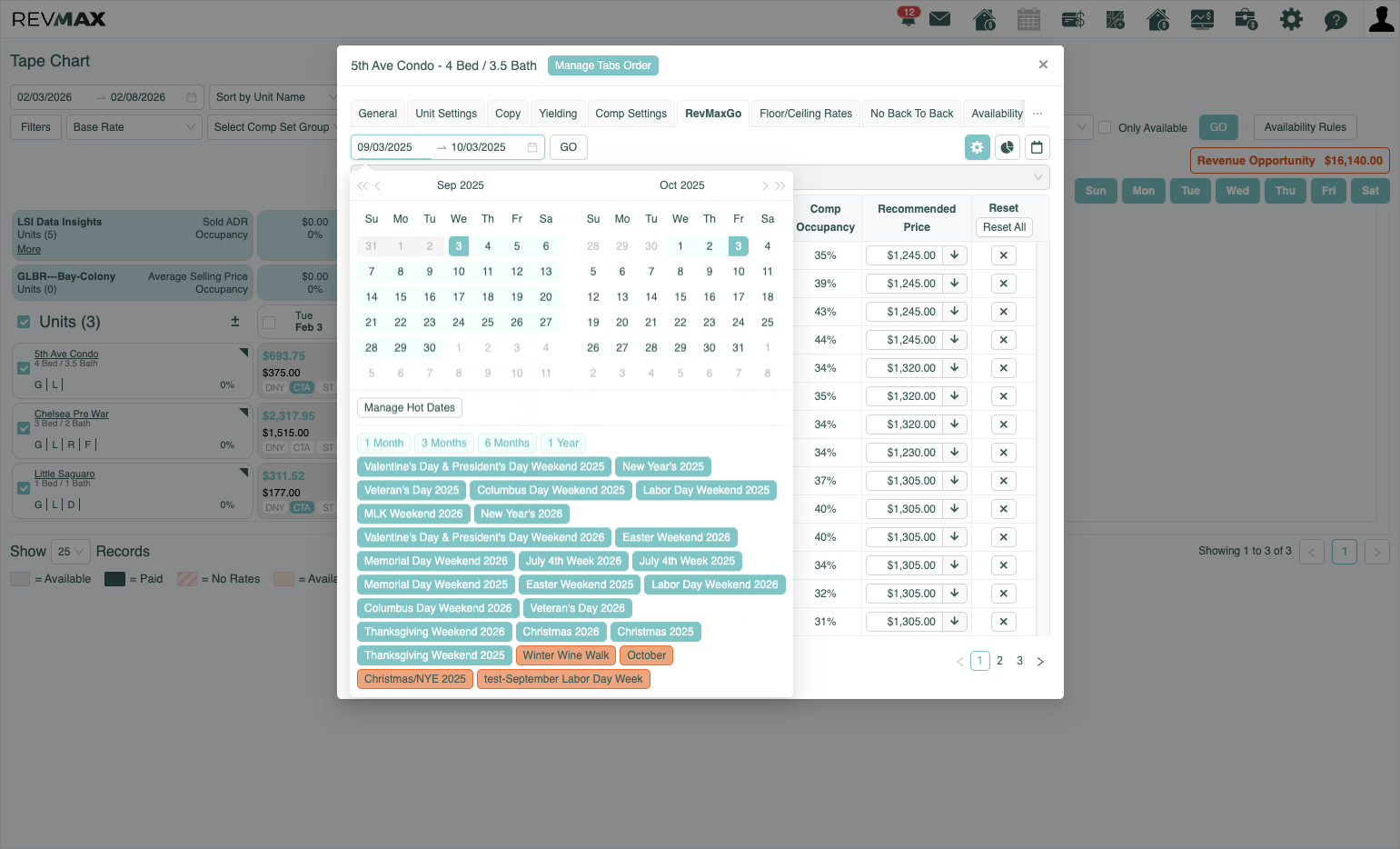Open the map icon in top bar
Viewport: 1400px width, 849px height.
[1116, 19]
